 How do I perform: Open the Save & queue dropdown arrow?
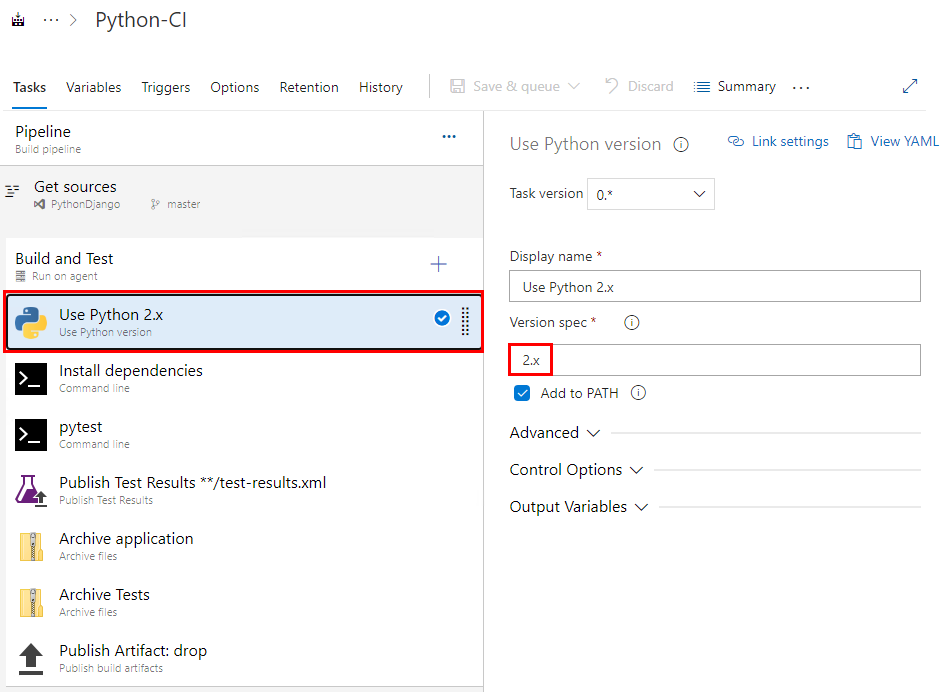574,86
